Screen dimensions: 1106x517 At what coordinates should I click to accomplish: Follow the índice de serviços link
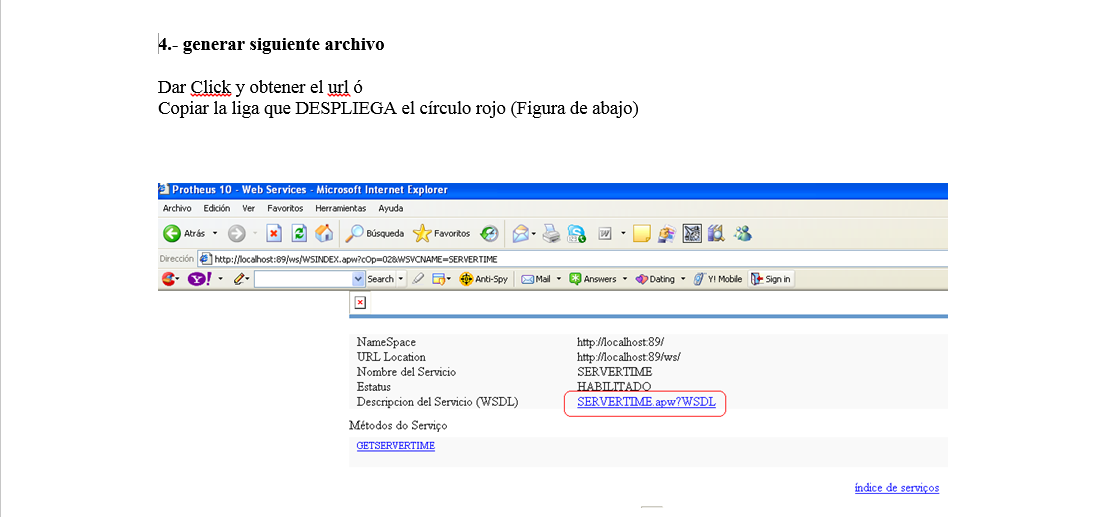(897, 487)
